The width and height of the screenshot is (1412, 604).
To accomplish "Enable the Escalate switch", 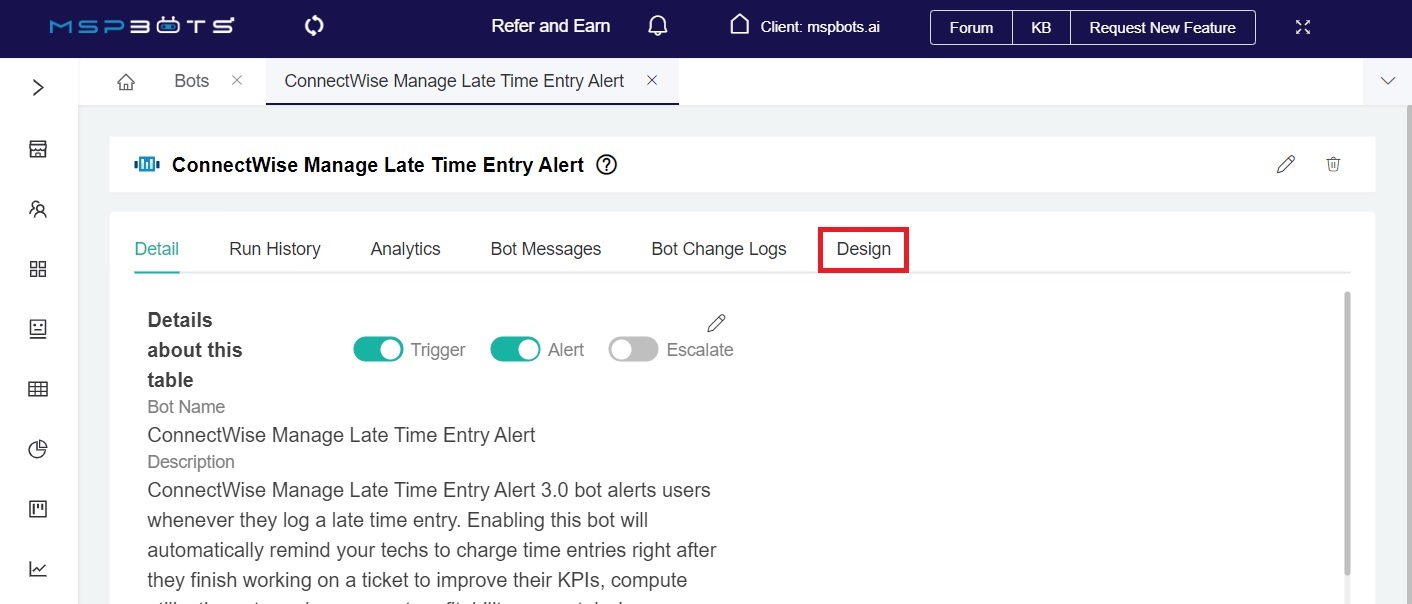I will [634, 350].
